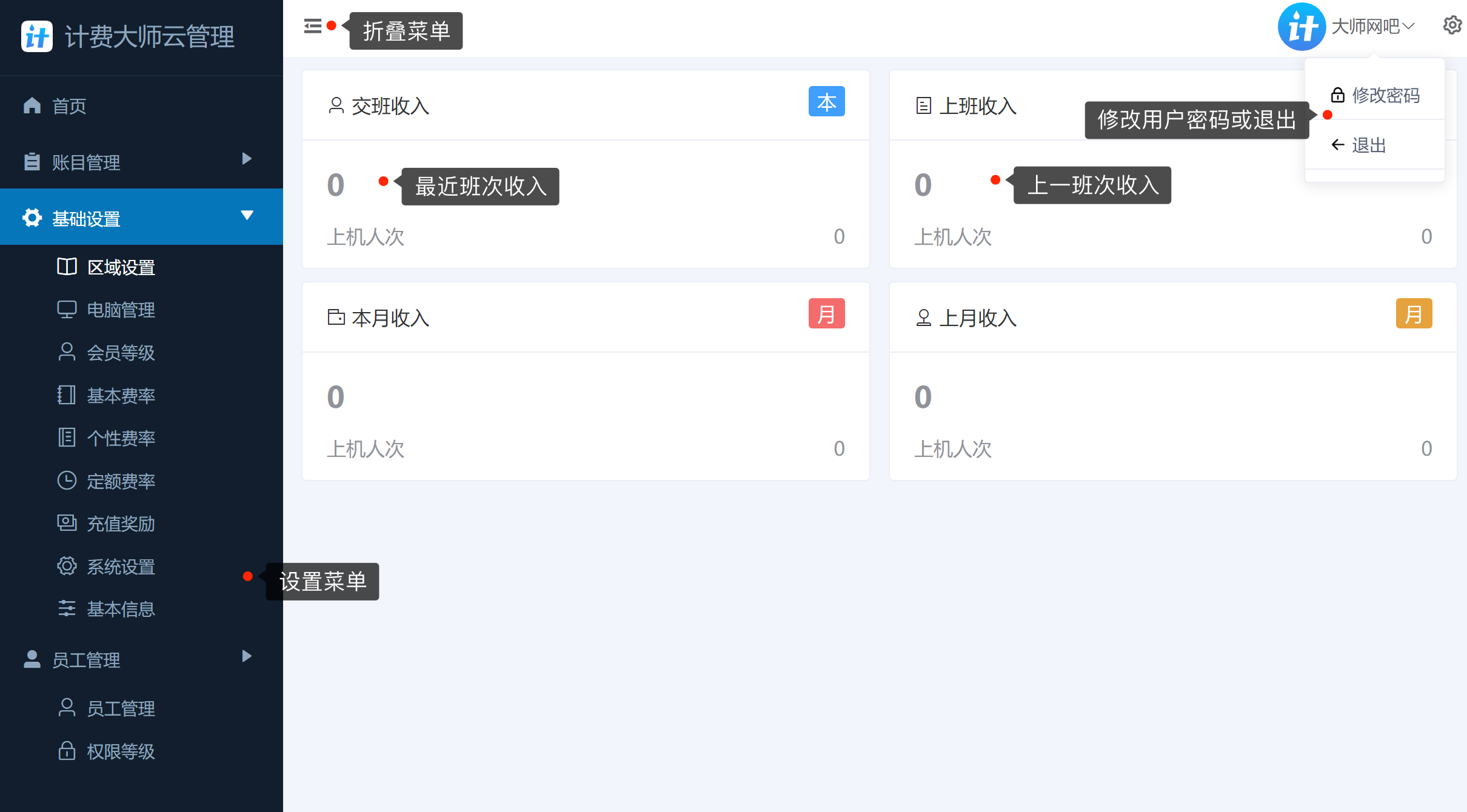Screen dimensions: 1467x812
Task: Click the 系统设置 cog icon
Action: click(x=67, y=566)
